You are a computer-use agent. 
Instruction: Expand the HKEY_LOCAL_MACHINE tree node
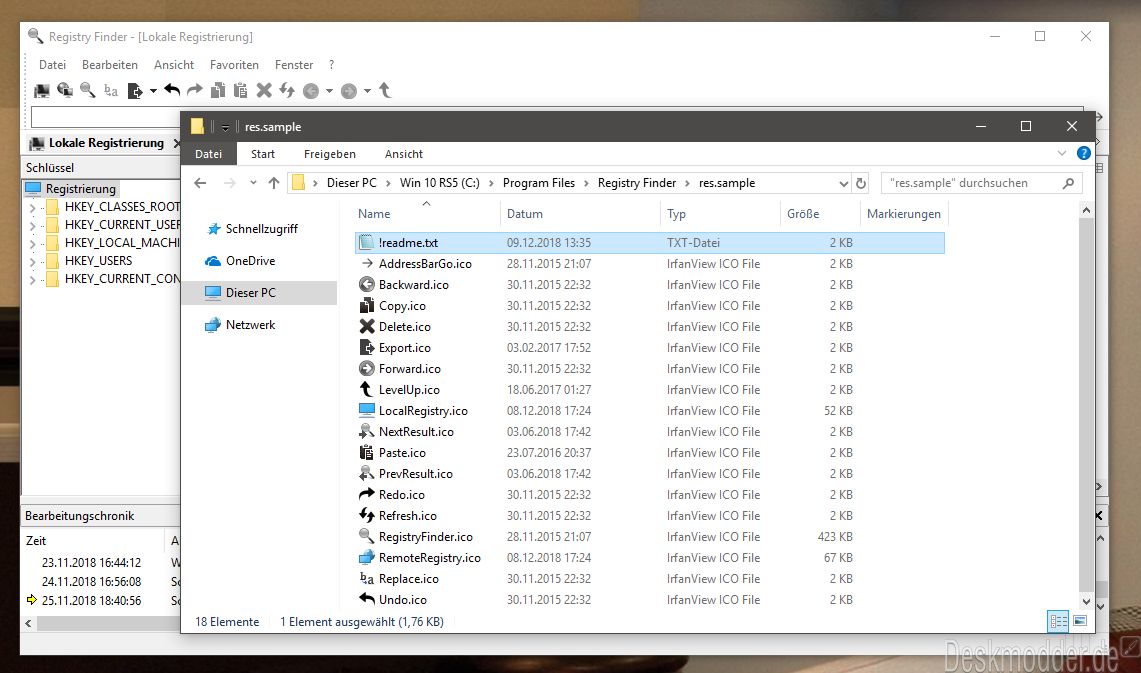[32, 244]
